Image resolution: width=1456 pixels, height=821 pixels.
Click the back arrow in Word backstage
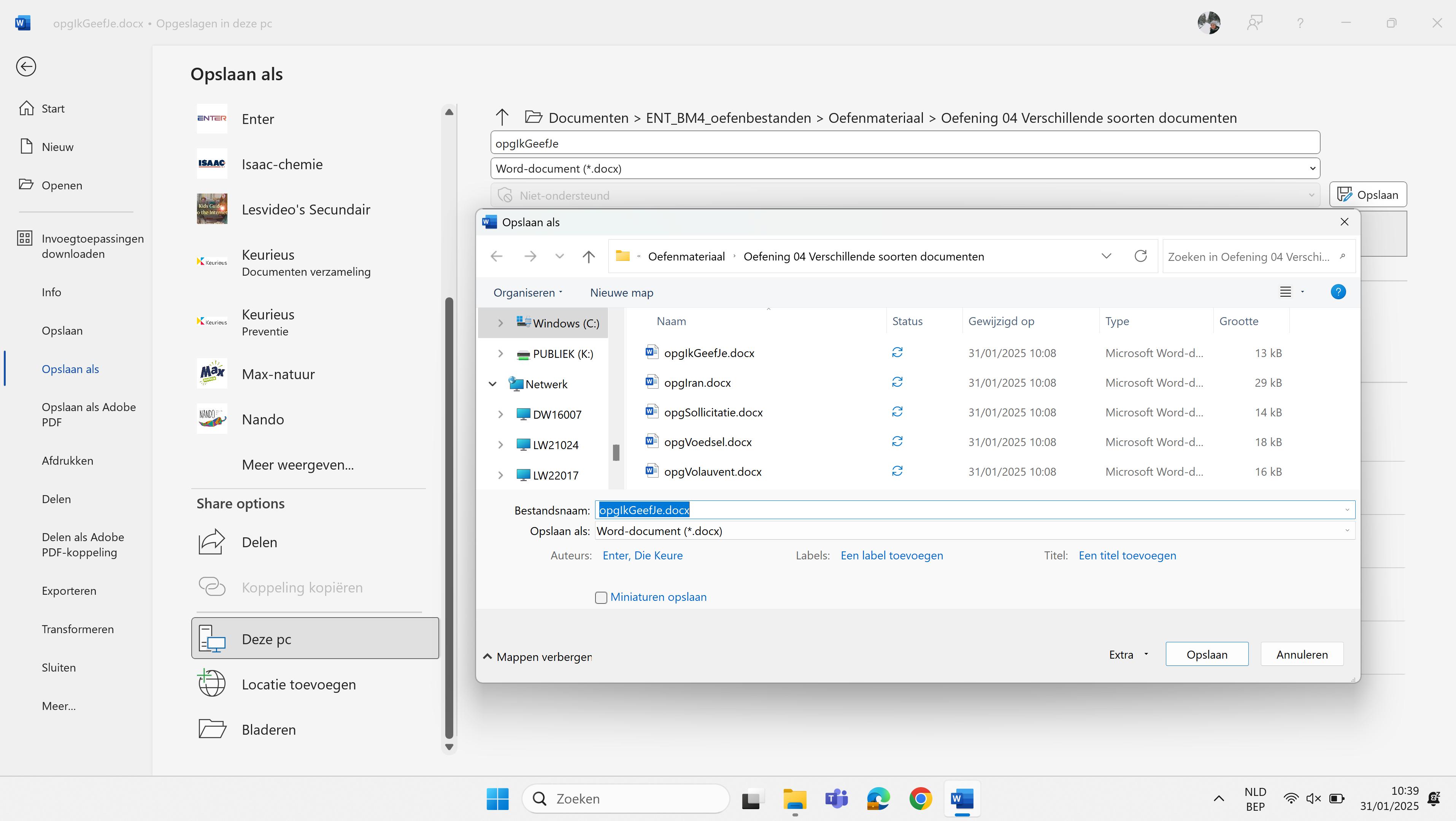(26, 67)
